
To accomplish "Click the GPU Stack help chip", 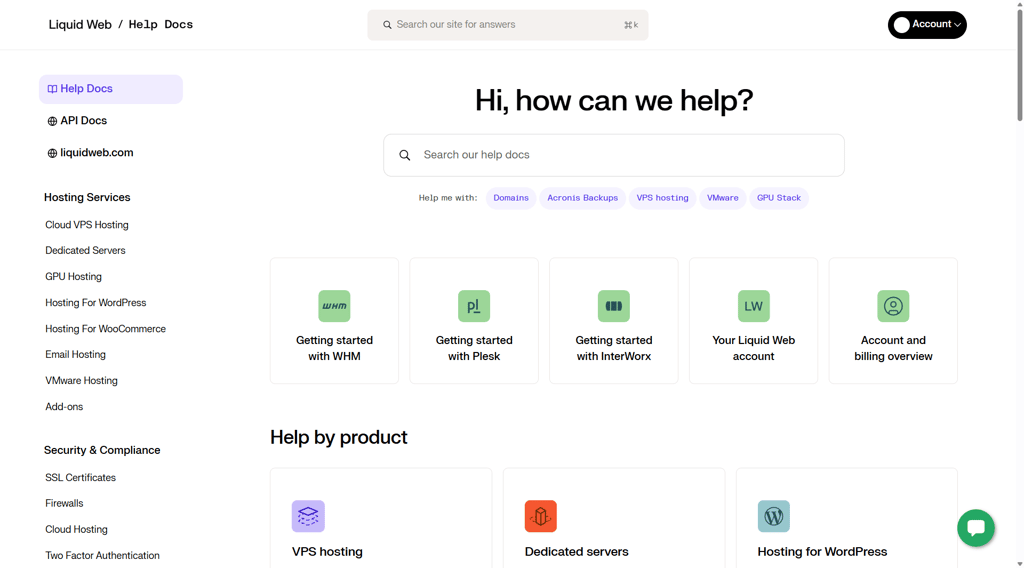I will (x=778, y=198).
